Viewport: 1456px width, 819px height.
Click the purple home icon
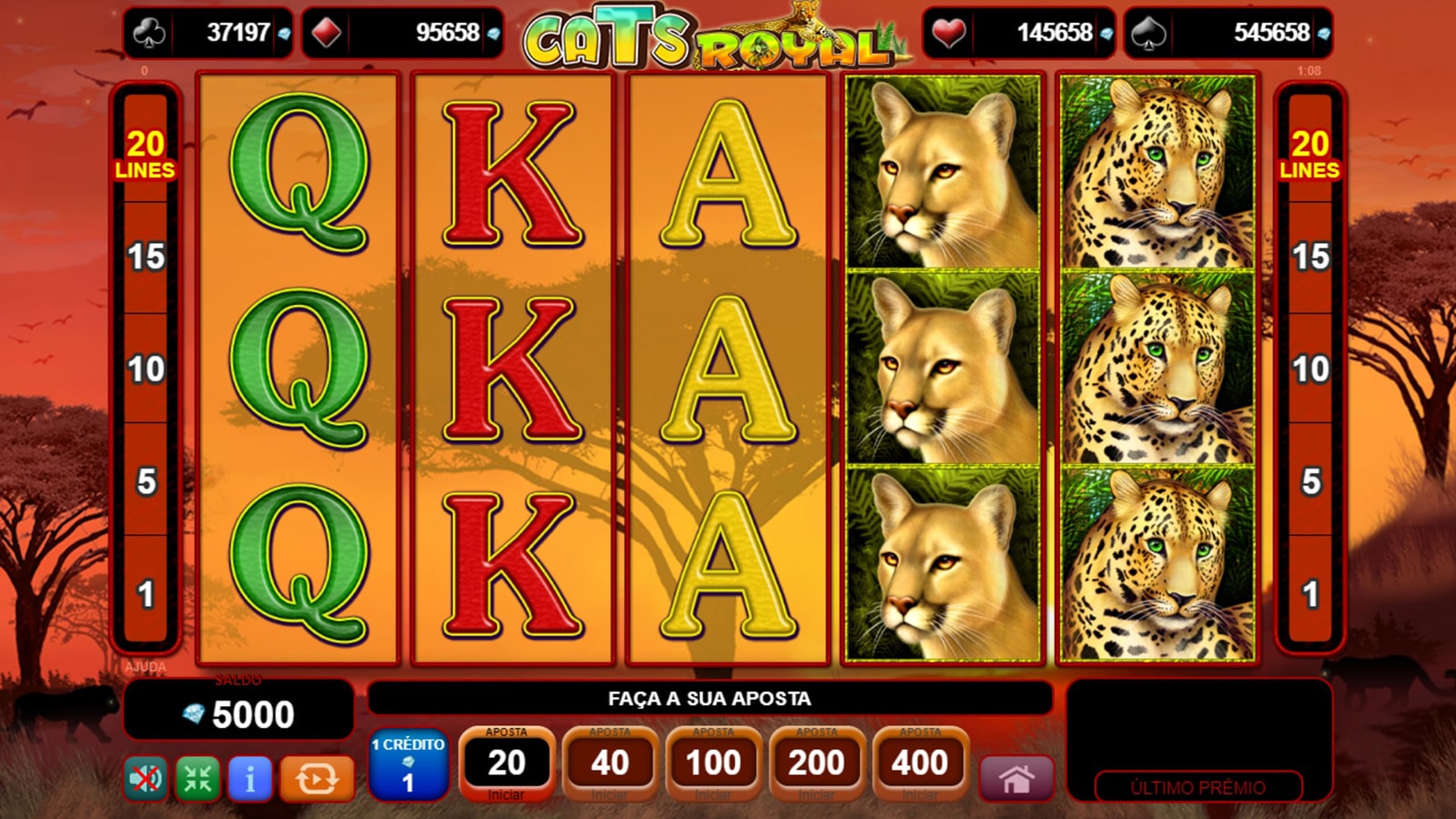[1016, 779]
